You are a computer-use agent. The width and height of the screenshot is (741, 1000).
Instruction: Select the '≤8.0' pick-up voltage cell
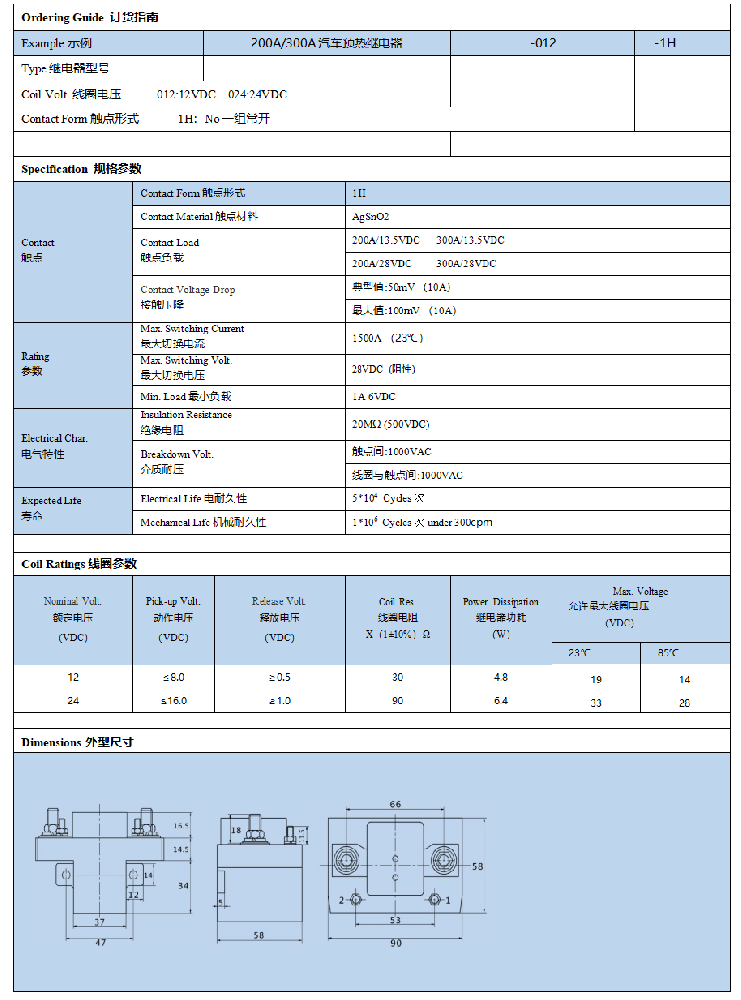[x=173, y=677]
